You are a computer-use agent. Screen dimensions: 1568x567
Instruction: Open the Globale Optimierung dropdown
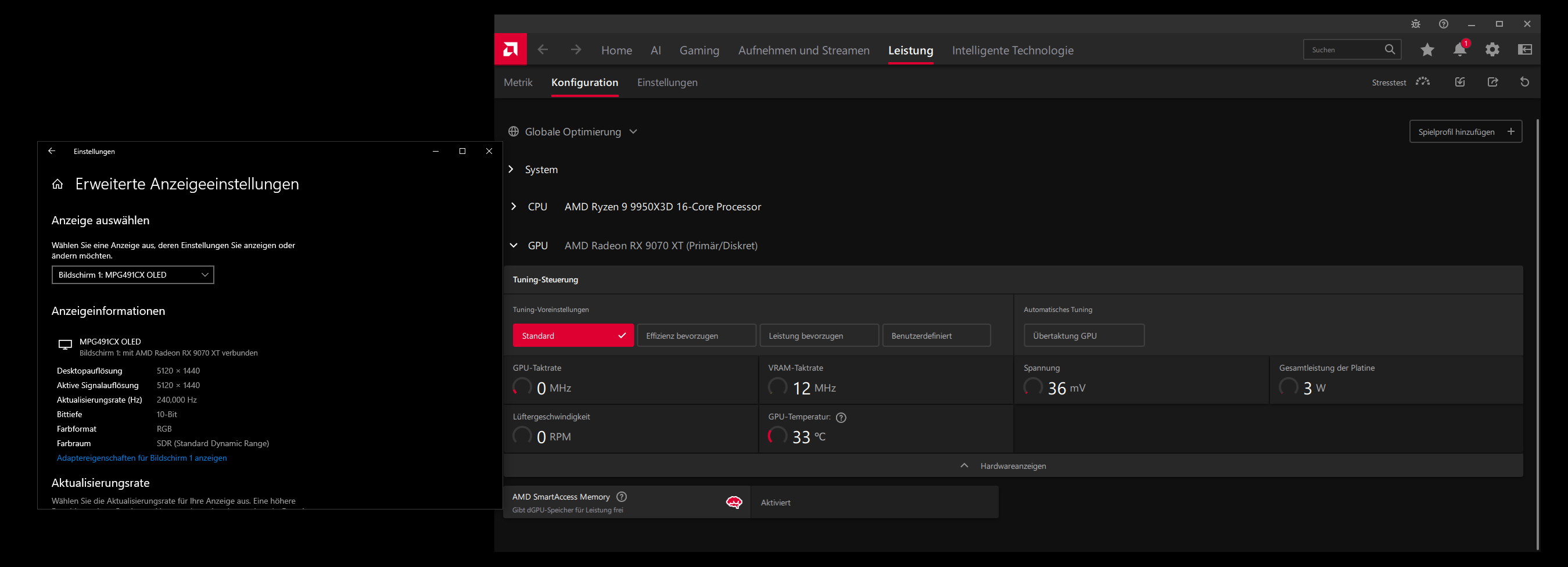(573, 132)
